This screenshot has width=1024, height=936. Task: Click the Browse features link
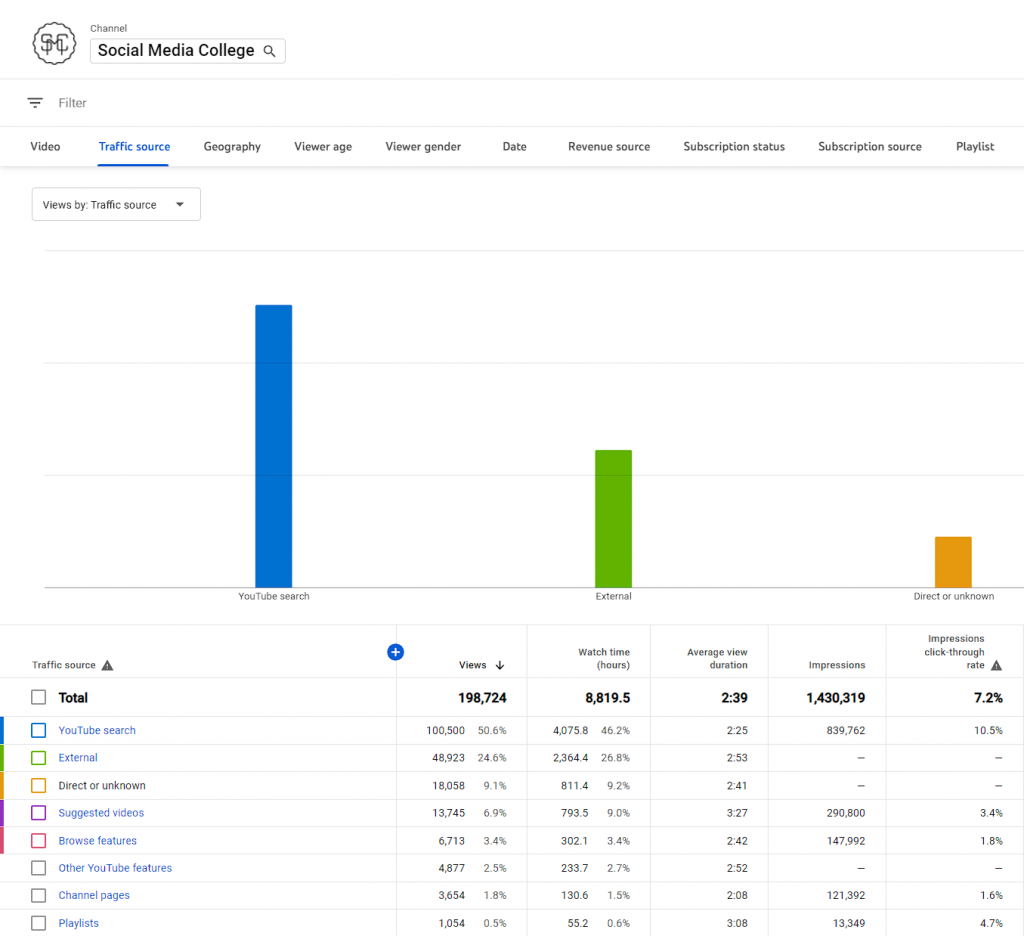(x=98, y=841)
